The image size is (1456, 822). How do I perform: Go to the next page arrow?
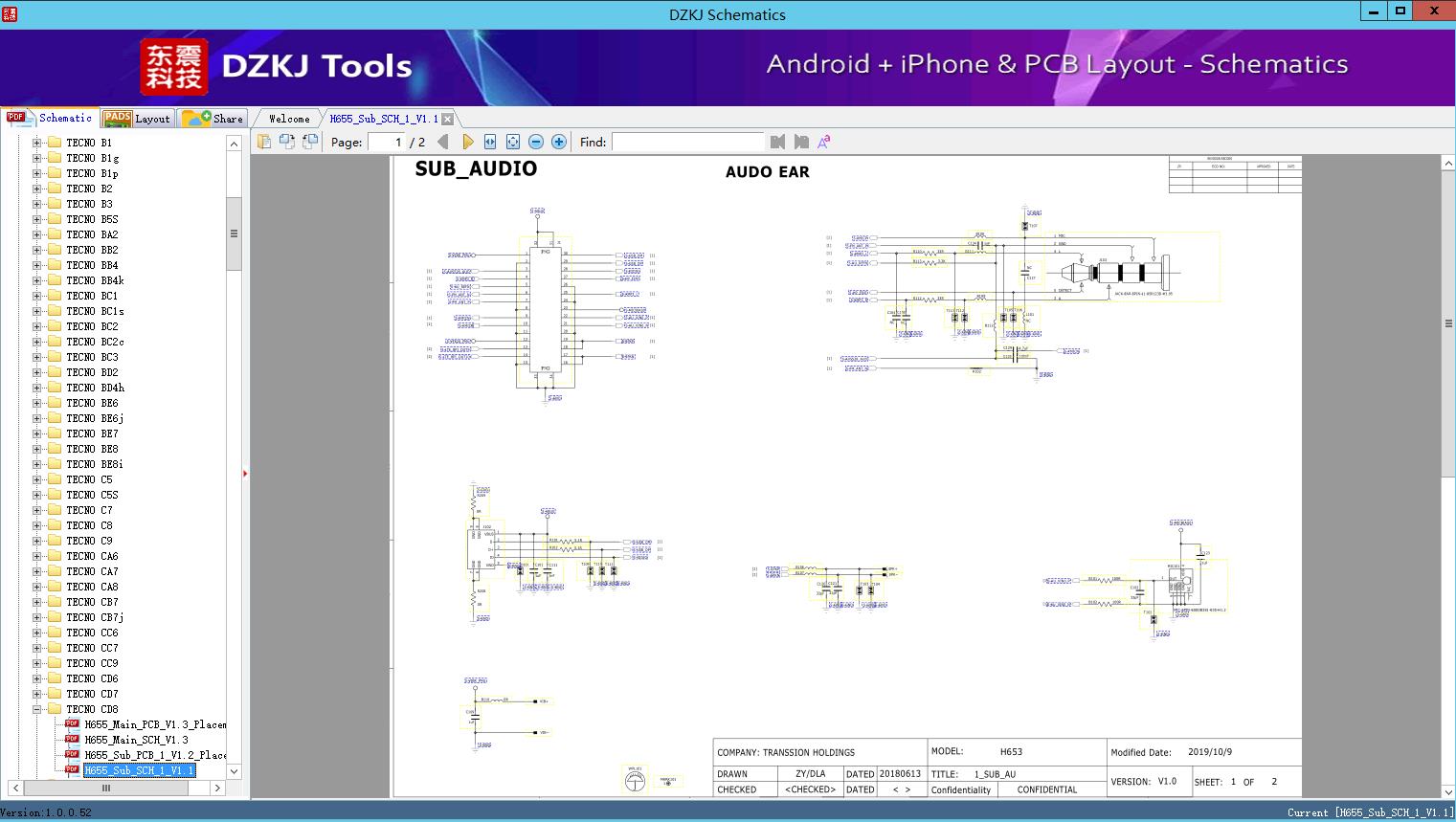coord(467,142)
